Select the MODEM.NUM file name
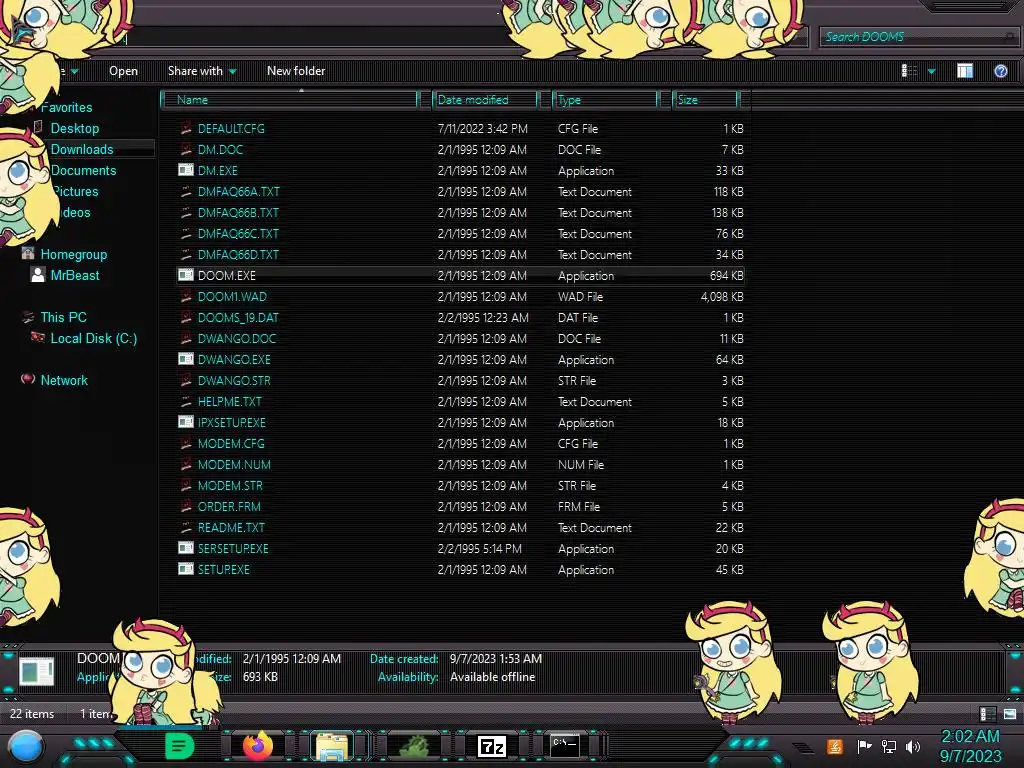Screen dimensions: 1024x768 pyautogui.click(x=234, y=464)
